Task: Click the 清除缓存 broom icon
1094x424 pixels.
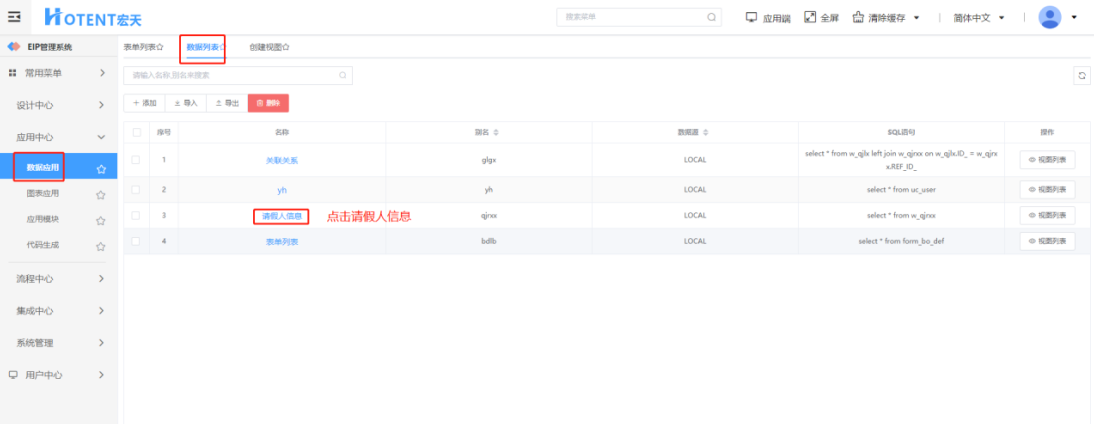Action: (x=858, y=17)
